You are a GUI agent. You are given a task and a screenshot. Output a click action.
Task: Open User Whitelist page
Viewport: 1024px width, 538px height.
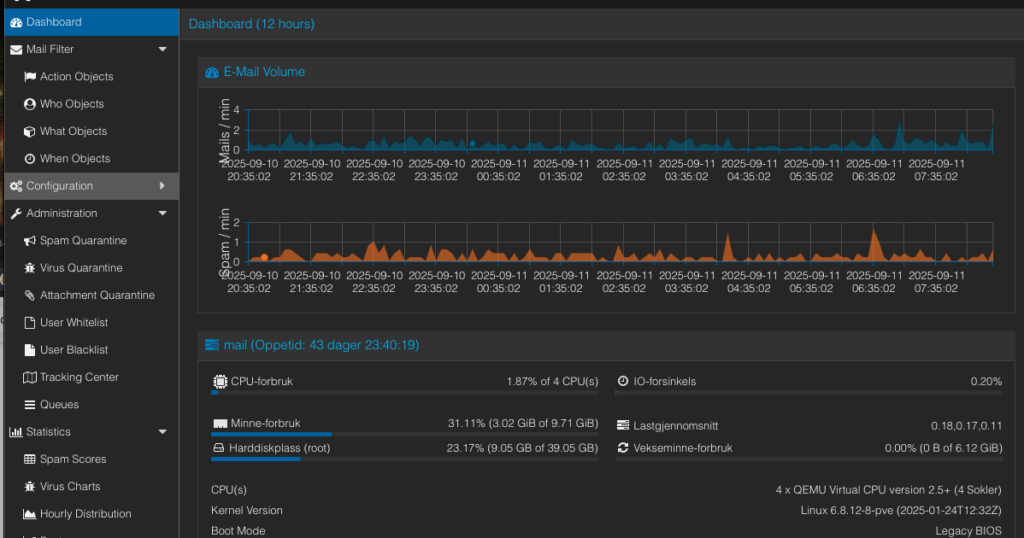pyautogui.click(x=74, y=323)
